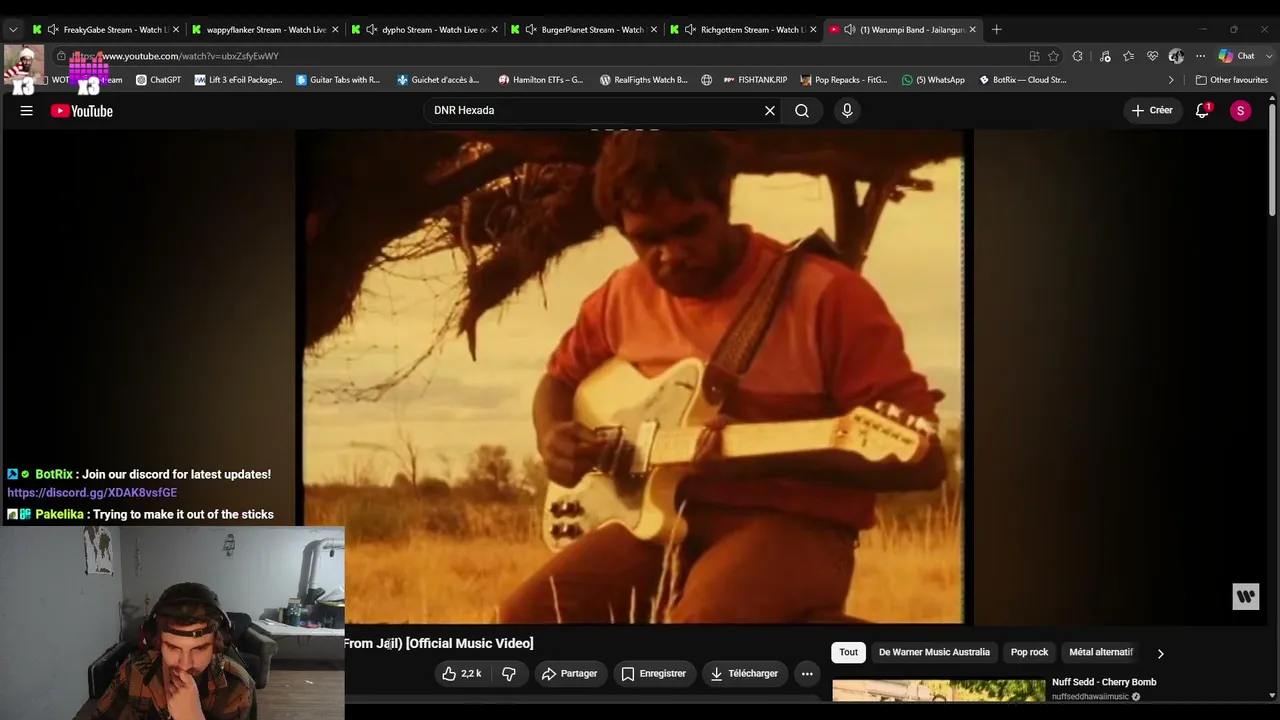
Task: Open the Pop Repacks - FitG bookmark
Action: click(844, 80)
